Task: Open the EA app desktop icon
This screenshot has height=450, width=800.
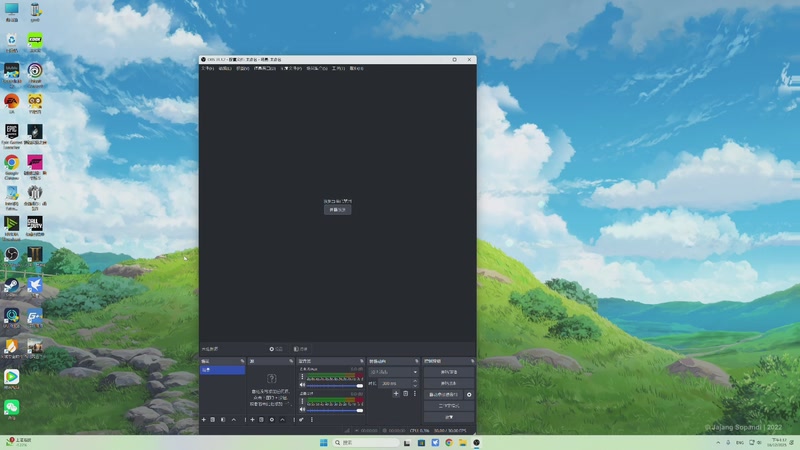Action: (x=11, y=104)
